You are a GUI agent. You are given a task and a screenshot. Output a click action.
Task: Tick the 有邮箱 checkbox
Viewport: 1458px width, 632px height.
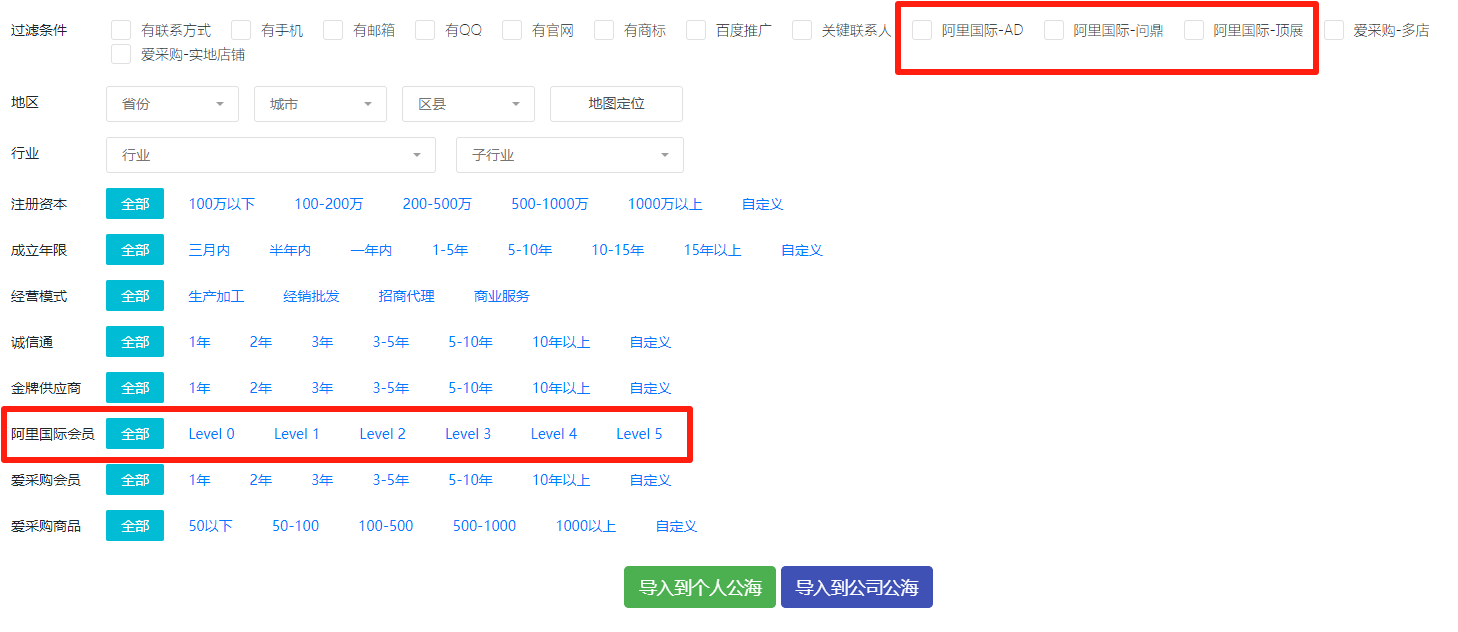[x=333, y=30]
